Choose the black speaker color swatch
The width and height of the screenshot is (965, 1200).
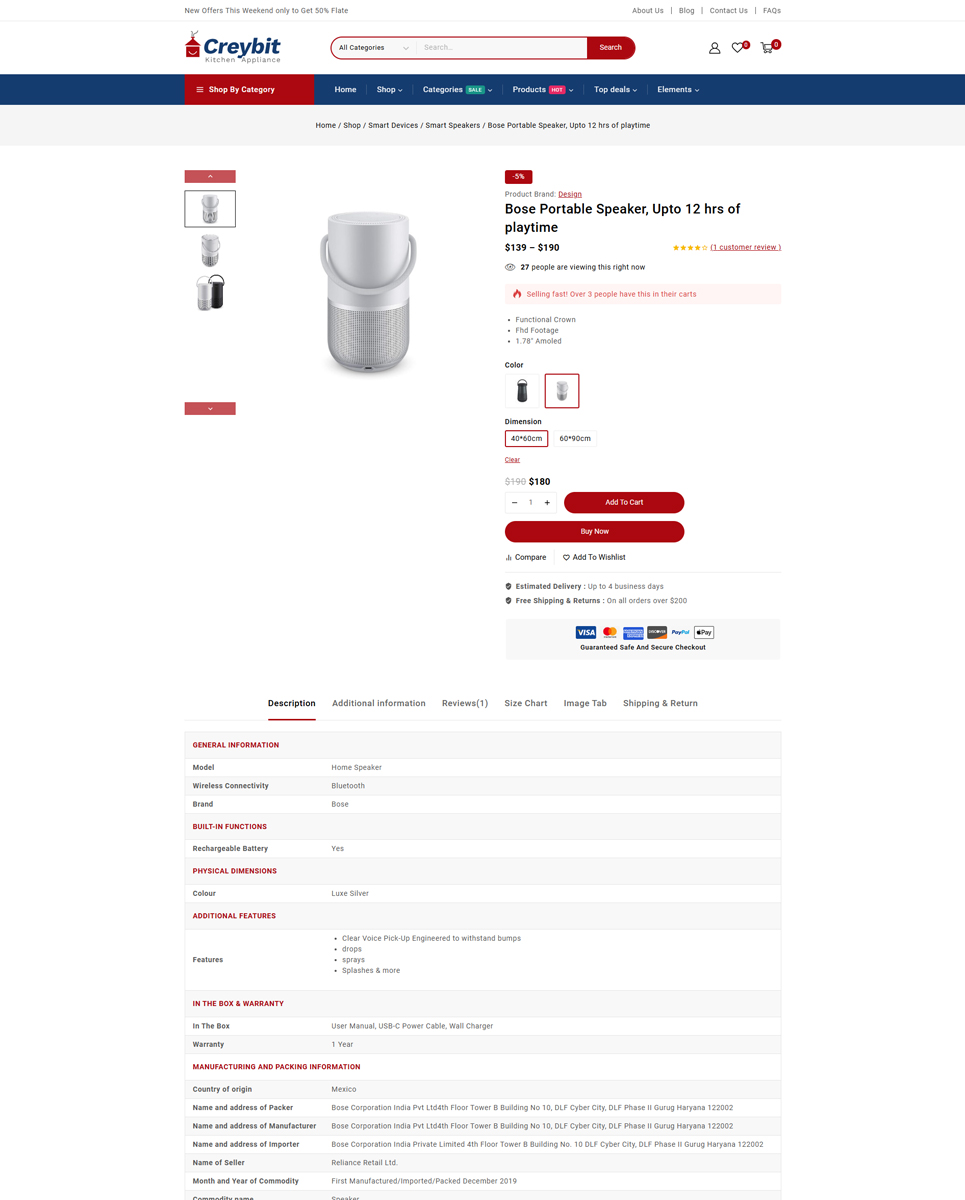522,390
